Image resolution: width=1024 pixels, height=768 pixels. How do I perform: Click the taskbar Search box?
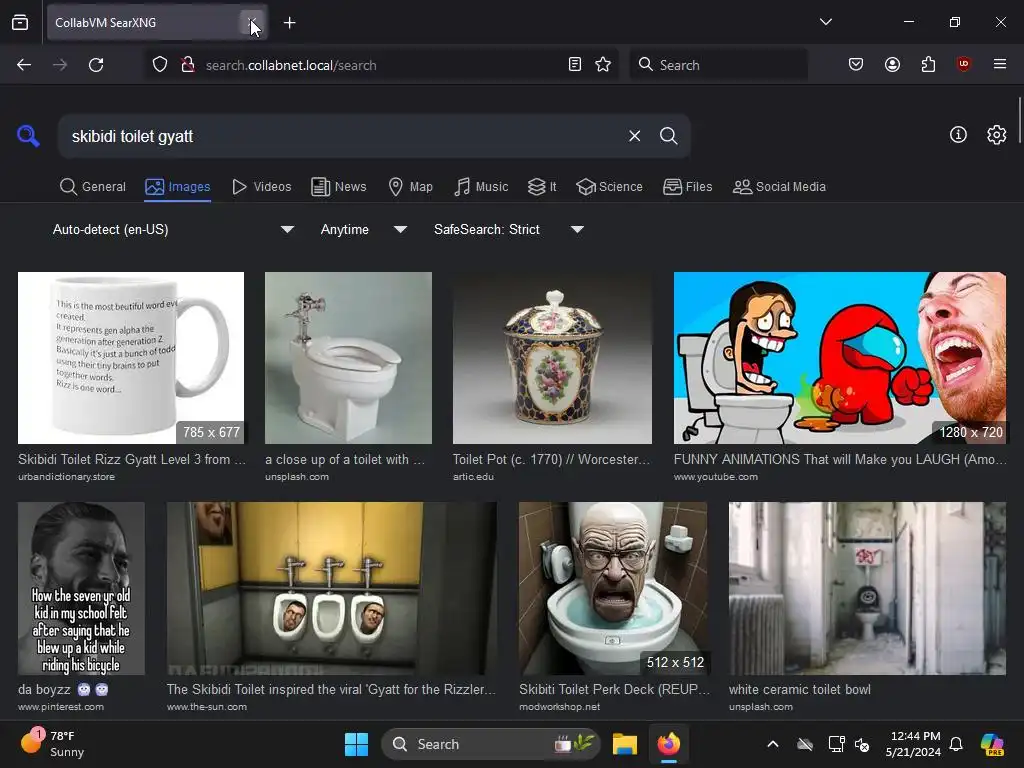coord(491,744)
